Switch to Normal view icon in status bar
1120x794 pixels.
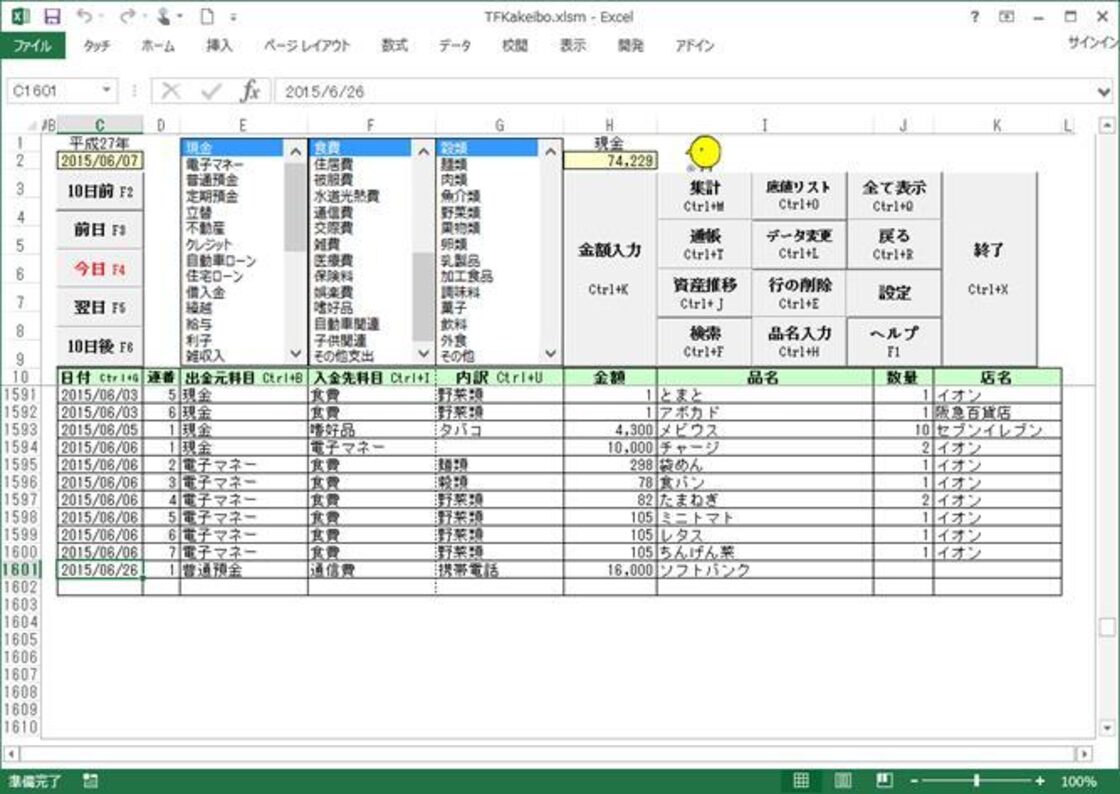tap(801, 780)
